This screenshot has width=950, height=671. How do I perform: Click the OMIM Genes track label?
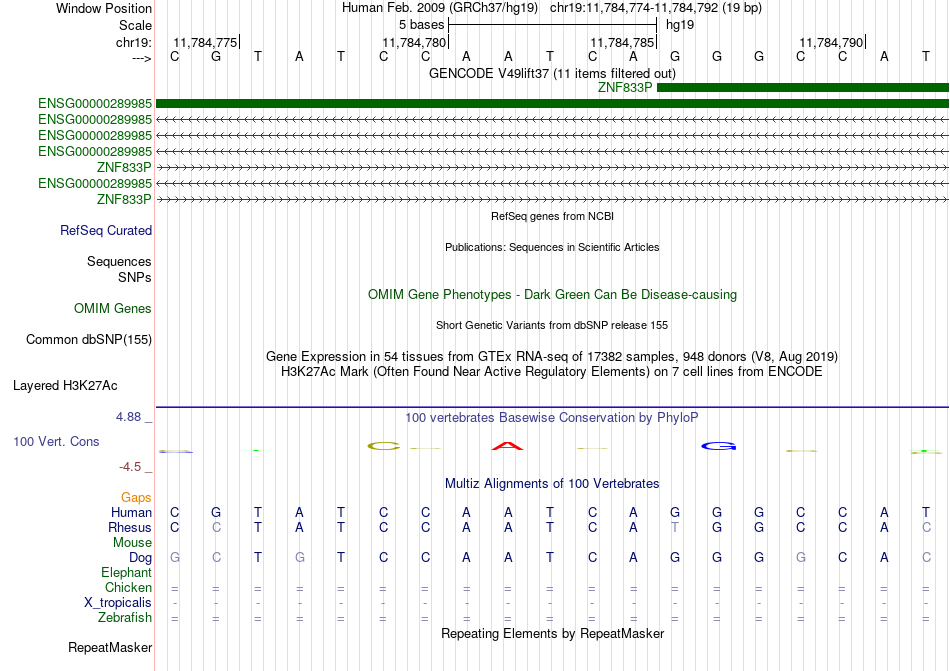(113, 308)
